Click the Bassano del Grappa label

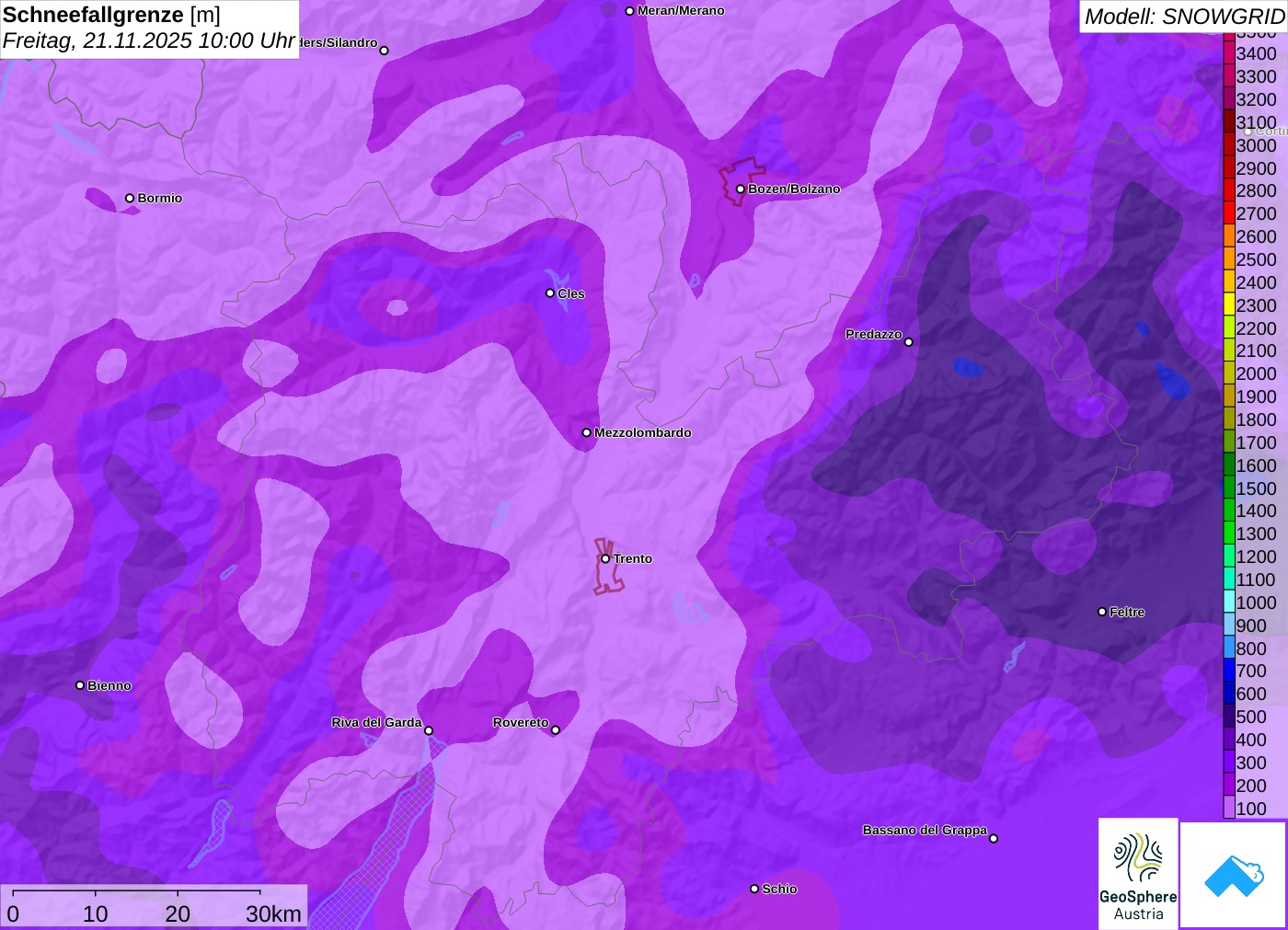925,830
